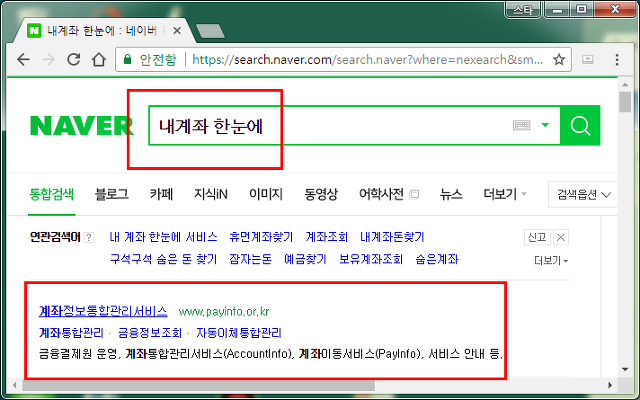Click the NAVER logo

[x=82, y=125]
